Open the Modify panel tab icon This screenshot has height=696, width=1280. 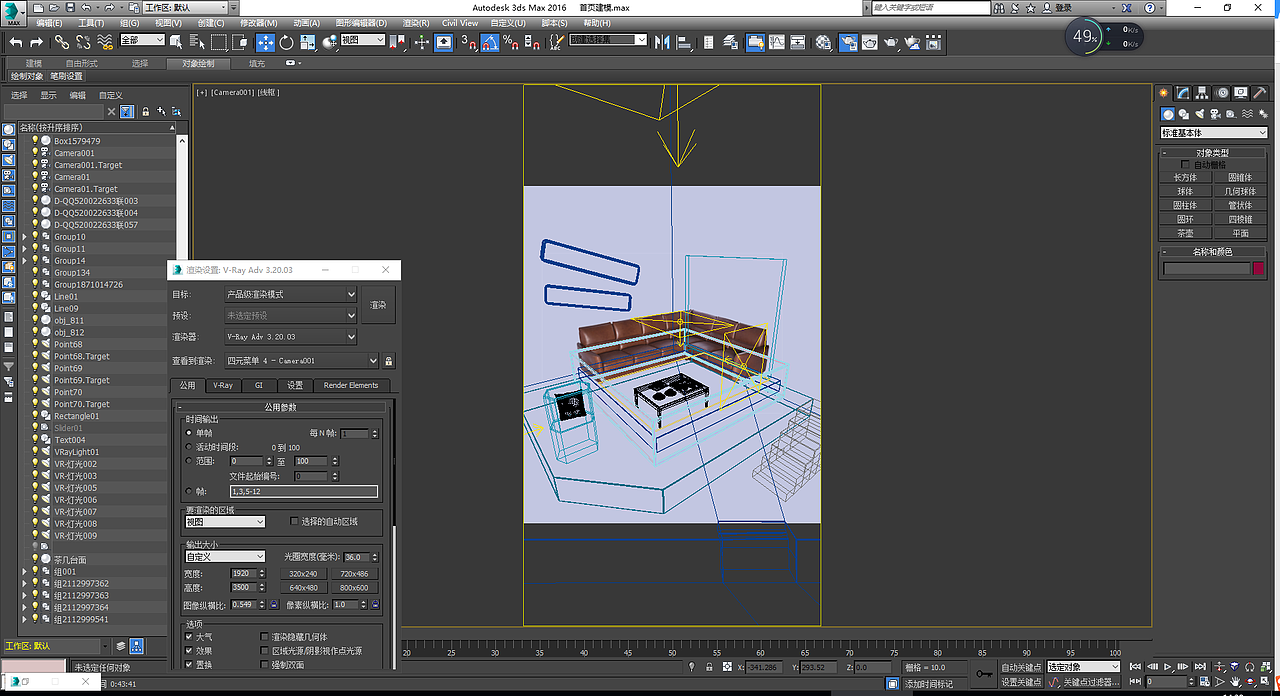tap(1183, 92)
